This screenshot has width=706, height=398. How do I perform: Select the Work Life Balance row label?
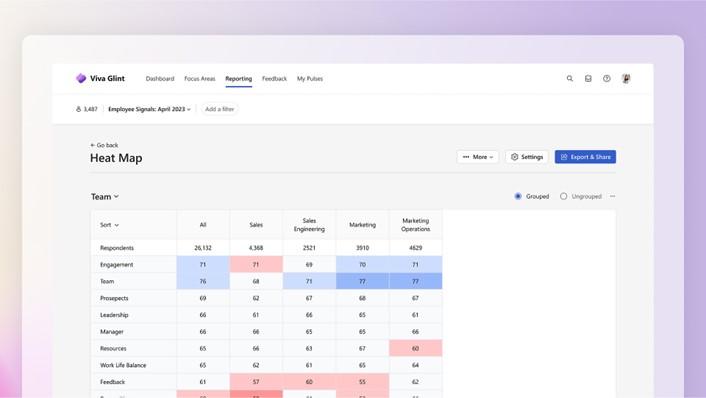(x=123, y=365)
